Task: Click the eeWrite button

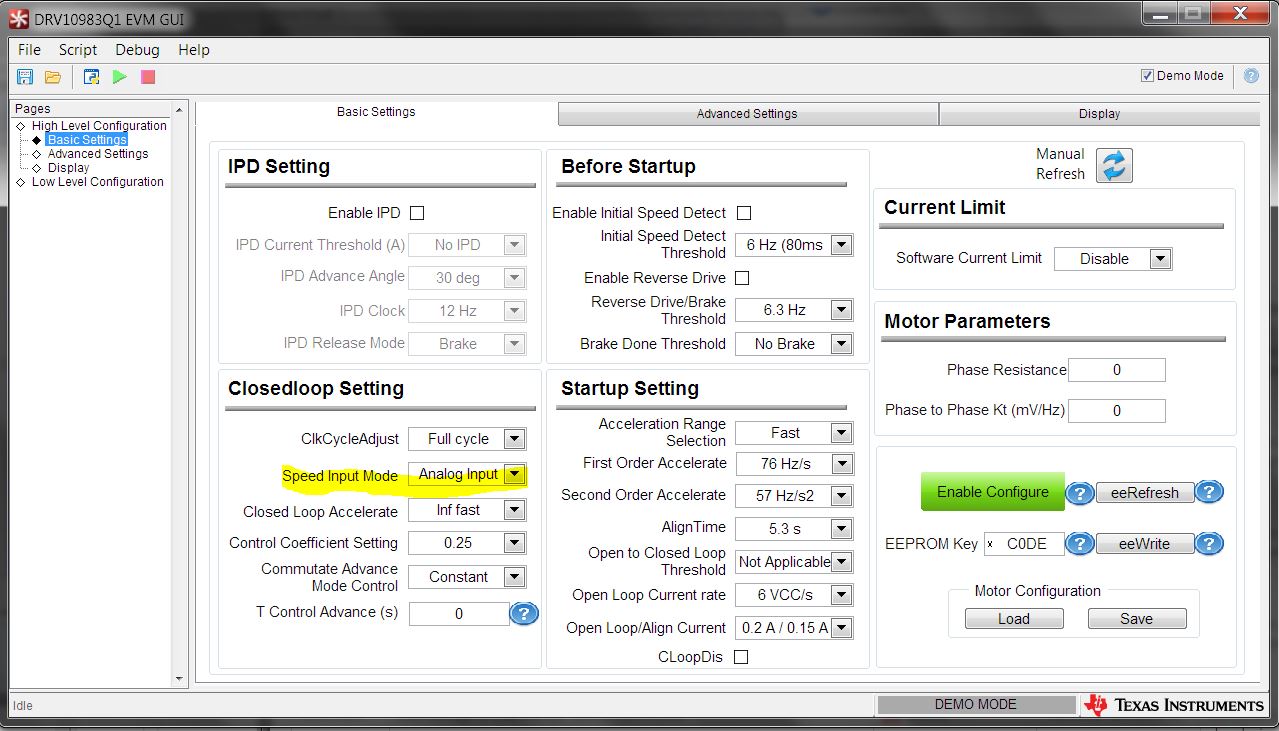Action: (1145, 544)
